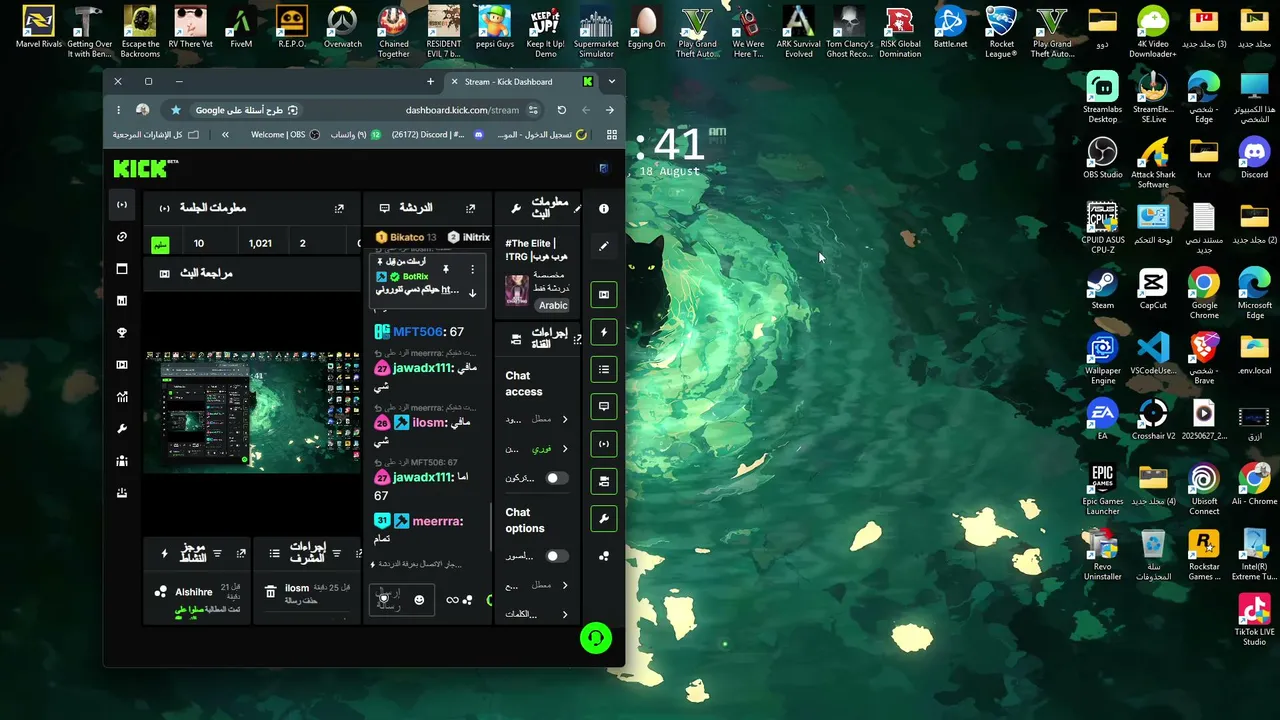Click the طرح أسئلة على Google button

coord(246,110)
